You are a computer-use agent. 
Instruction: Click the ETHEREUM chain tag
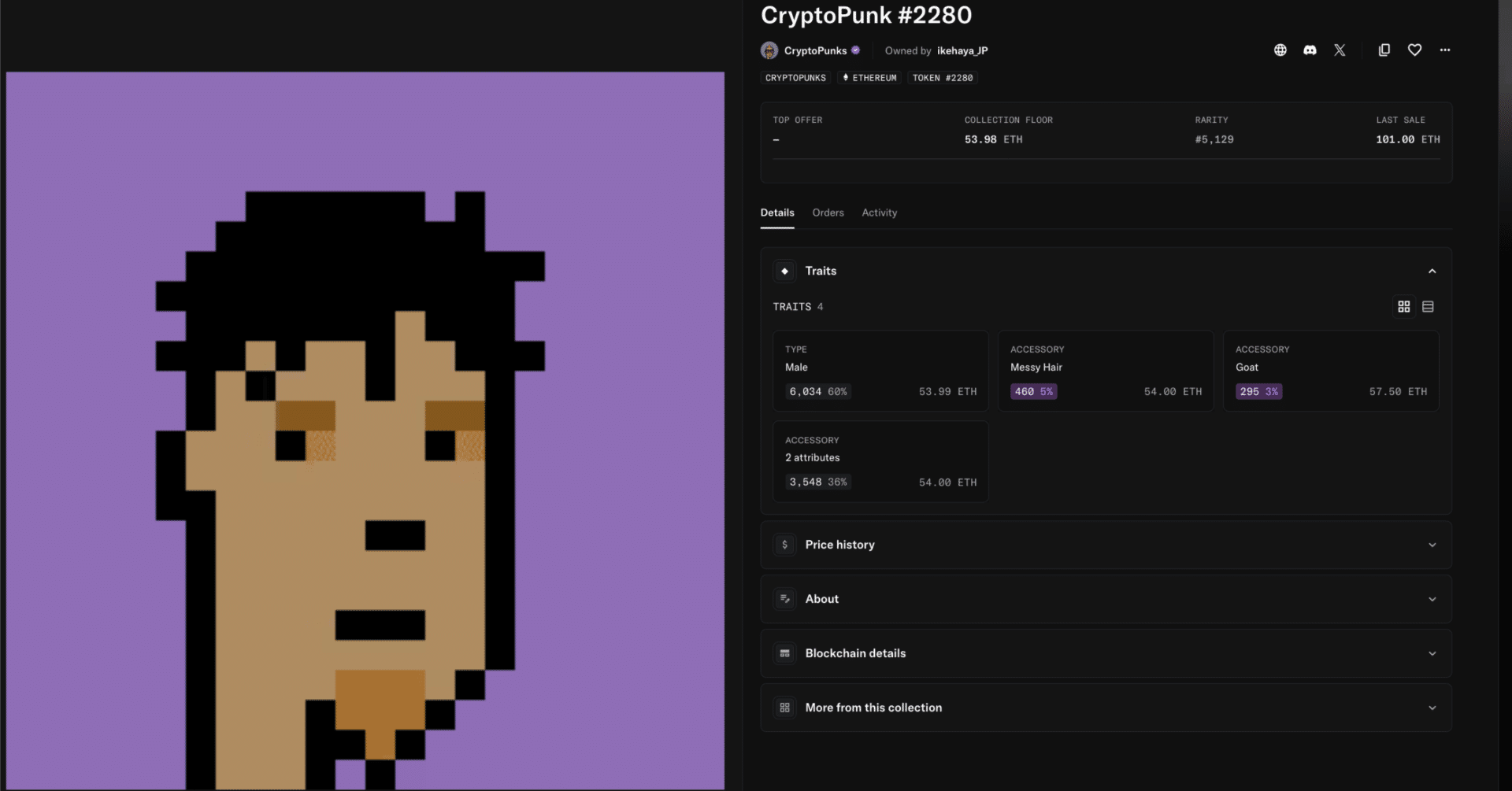(869, 78)
